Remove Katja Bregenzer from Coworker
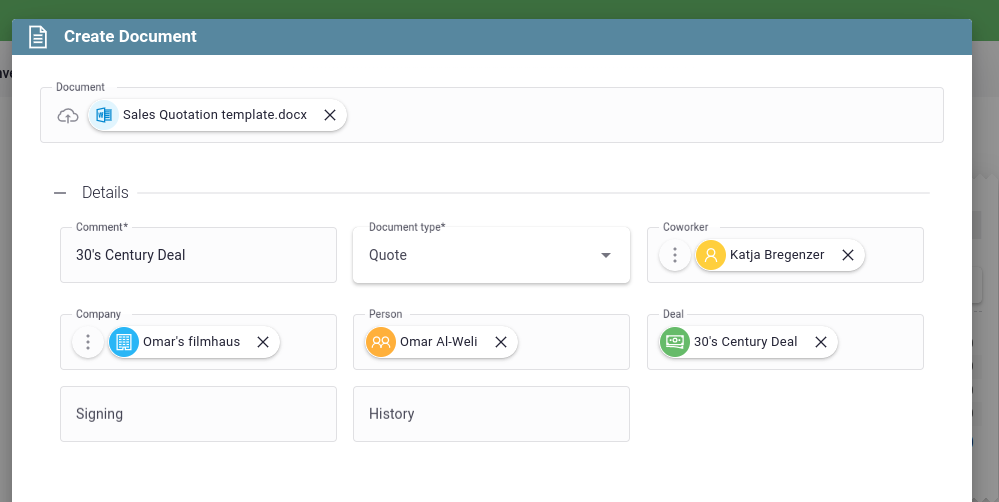This screenshot has width=999, height=502. click(x=848, y=255)
